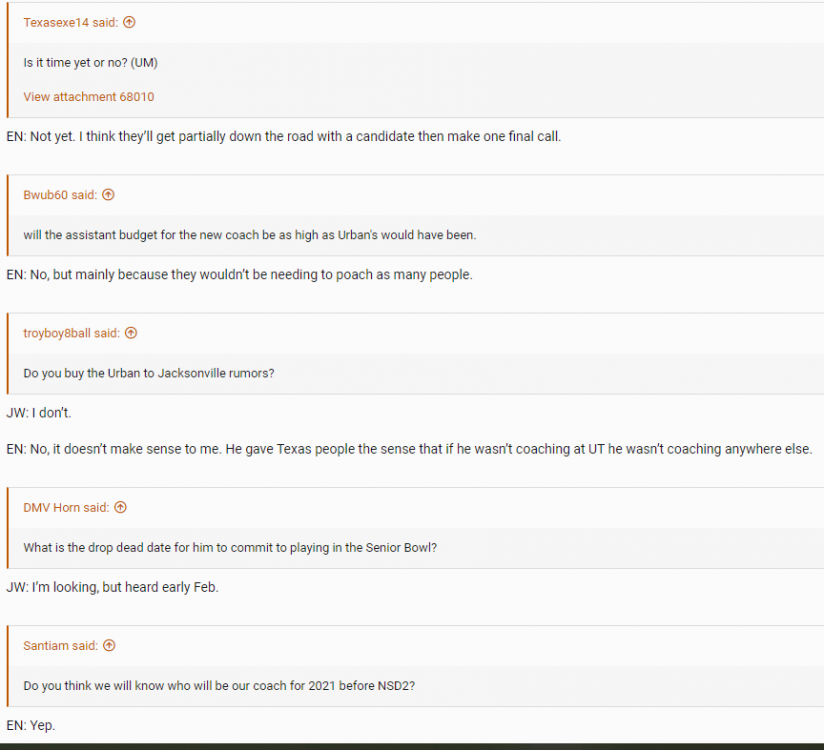Click the final reply 'EN: Yep.'
Screen dimensions: 824x750
[30, 725]
